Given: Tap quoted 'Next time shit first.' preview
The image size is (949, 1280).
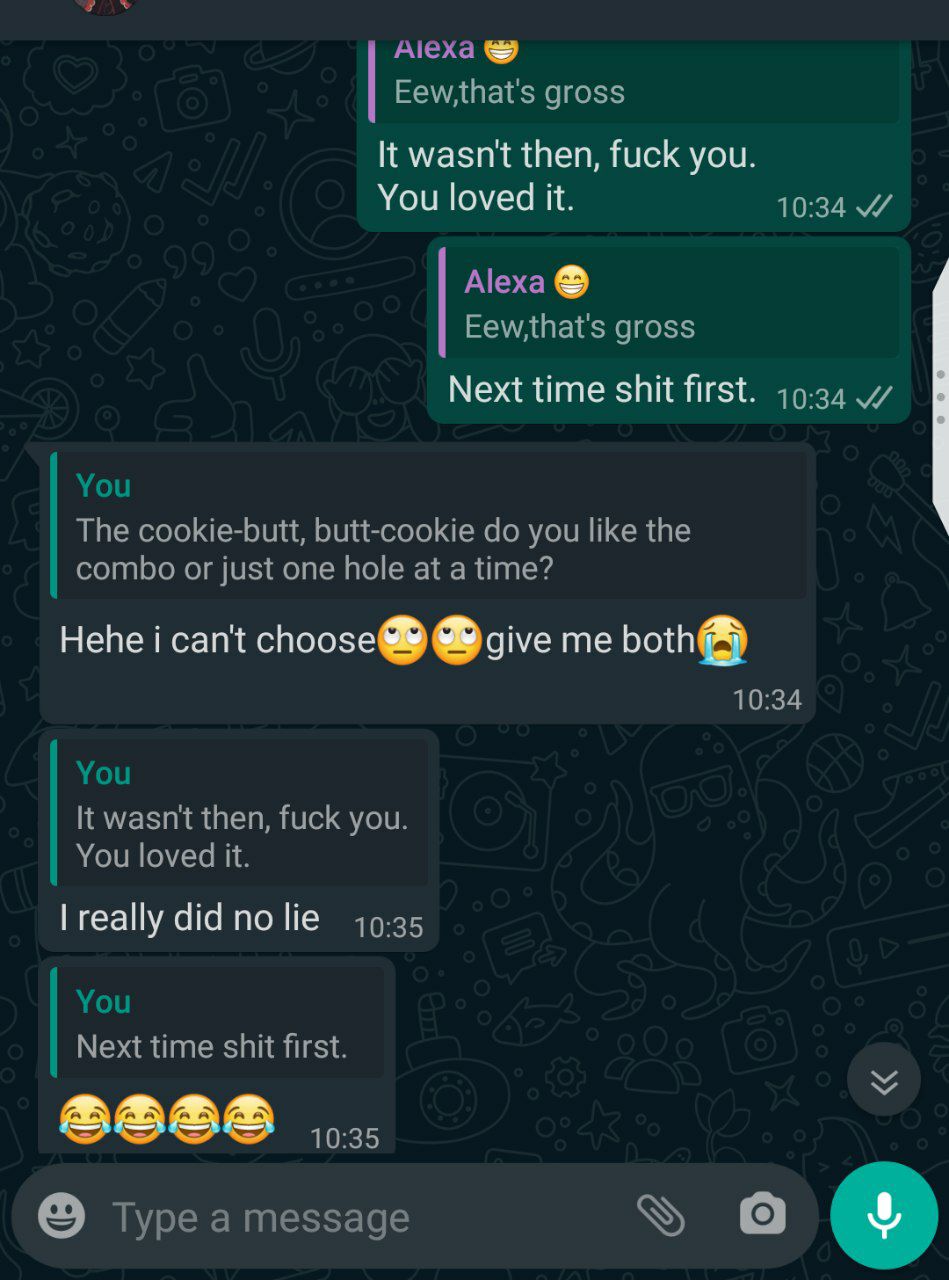Looking at the screenshot, I should (x=218, y=1022).
